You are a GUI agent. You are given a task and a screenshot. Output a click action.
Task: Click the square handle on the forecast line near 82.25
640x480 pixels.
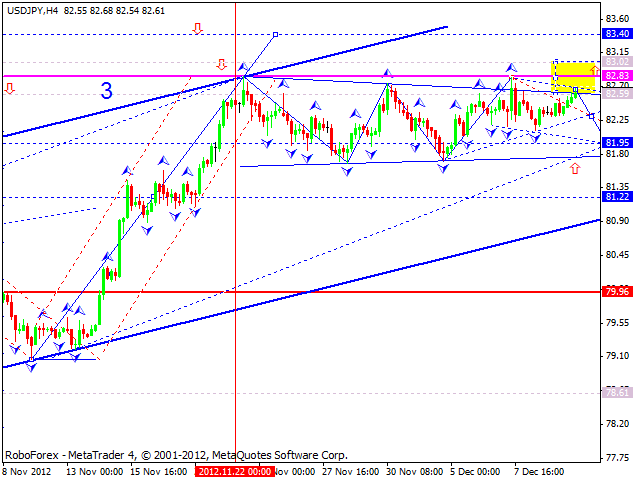point(592,117)
